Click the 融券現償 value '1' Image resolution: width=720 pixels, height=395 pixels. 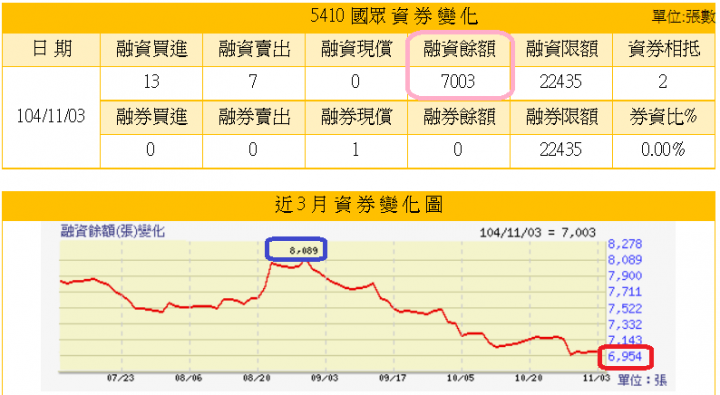coord(355,150)
